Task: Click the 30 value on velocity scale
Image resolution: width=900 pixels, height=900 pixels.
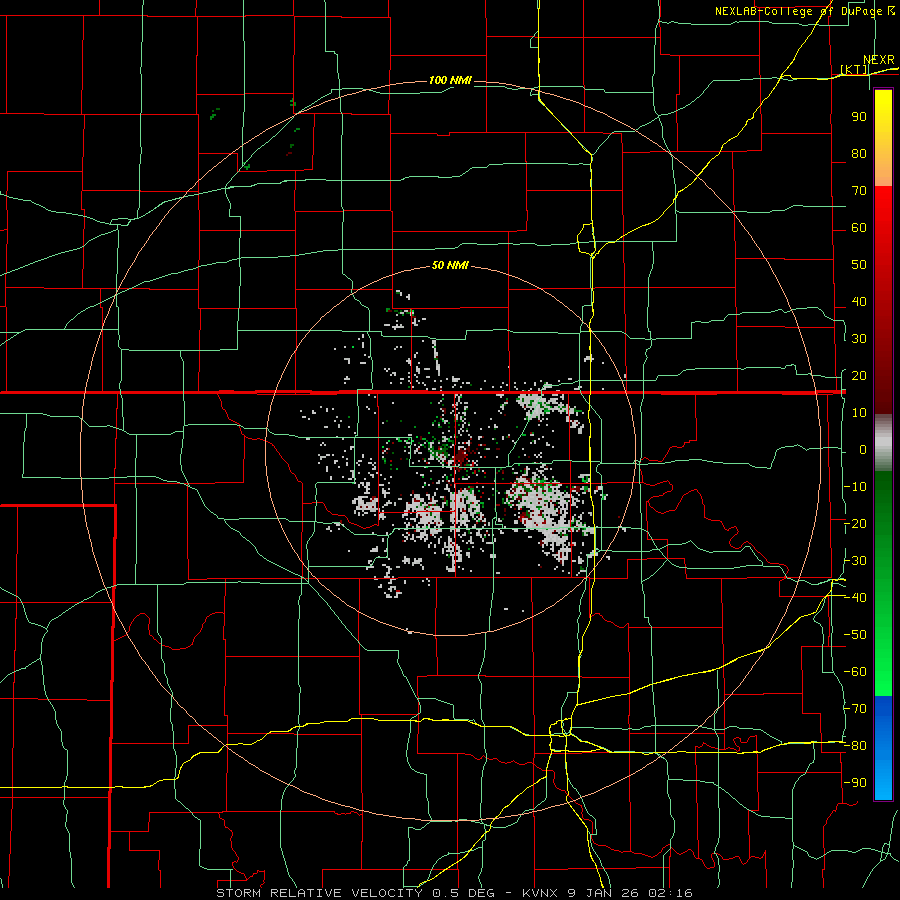Action: [x=859, y=339]
